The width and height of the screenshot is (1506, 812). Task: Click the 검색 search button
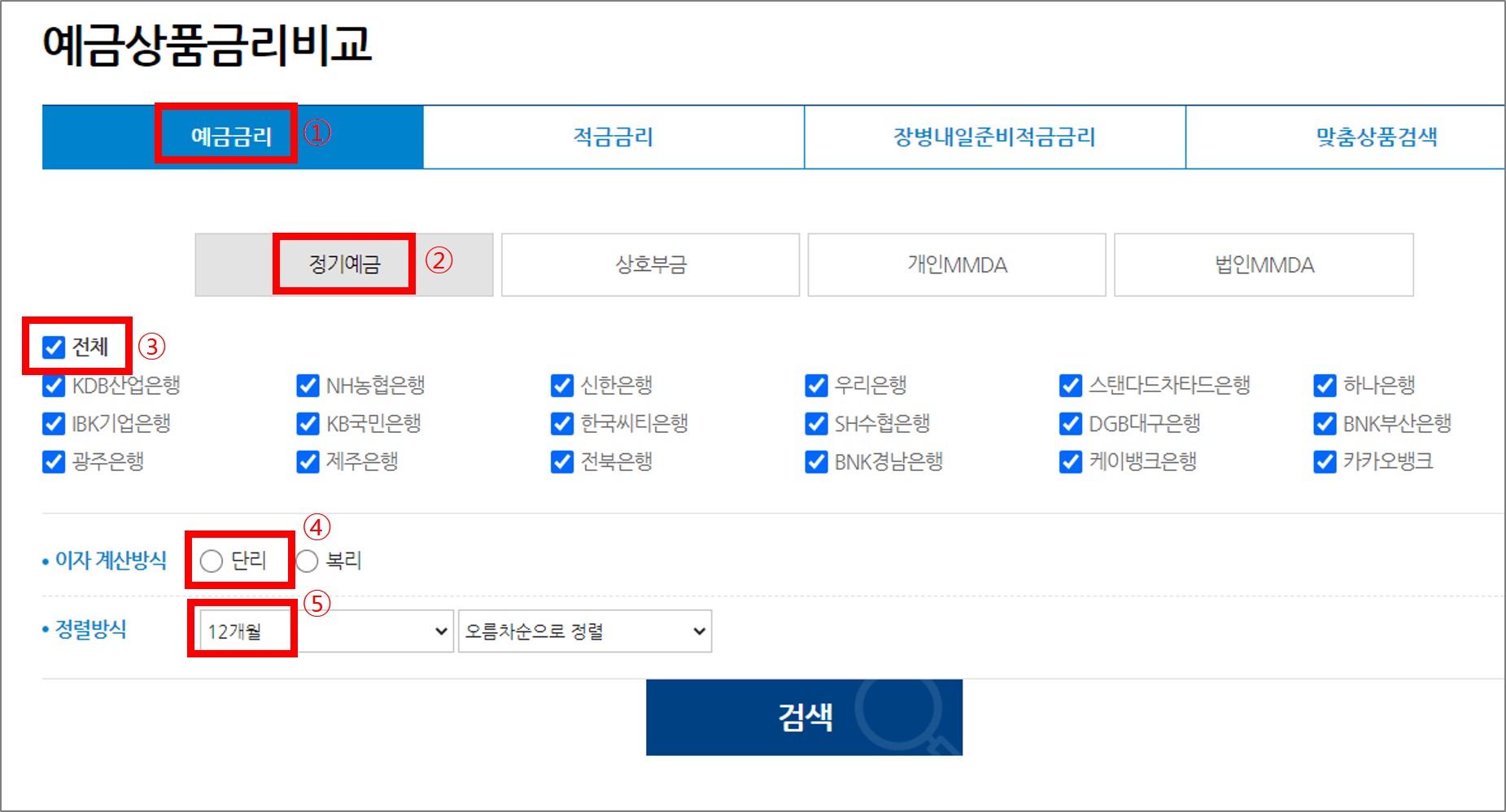click(804, 718)
